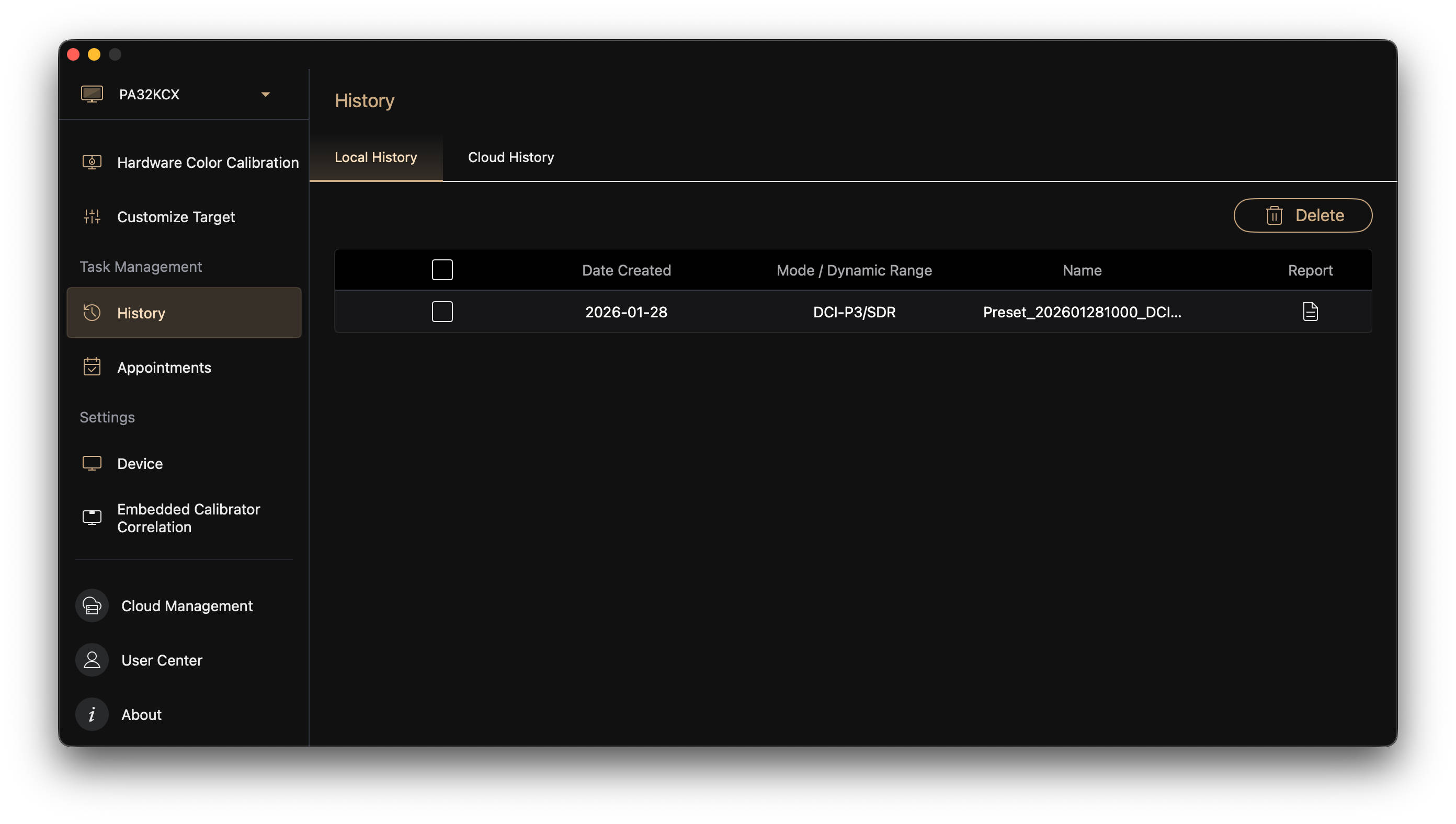Select the Device monitor icon
1456x824 pixels.
coord(92,463)
